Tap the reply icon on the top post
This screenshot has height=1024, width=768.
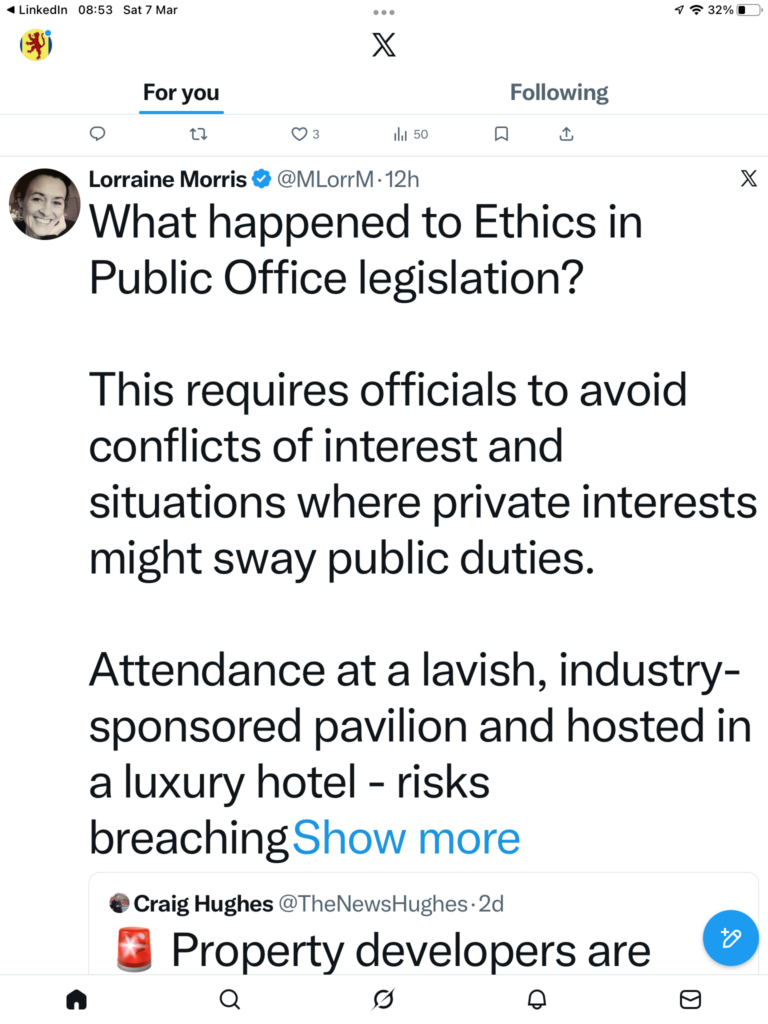(97, 134)
